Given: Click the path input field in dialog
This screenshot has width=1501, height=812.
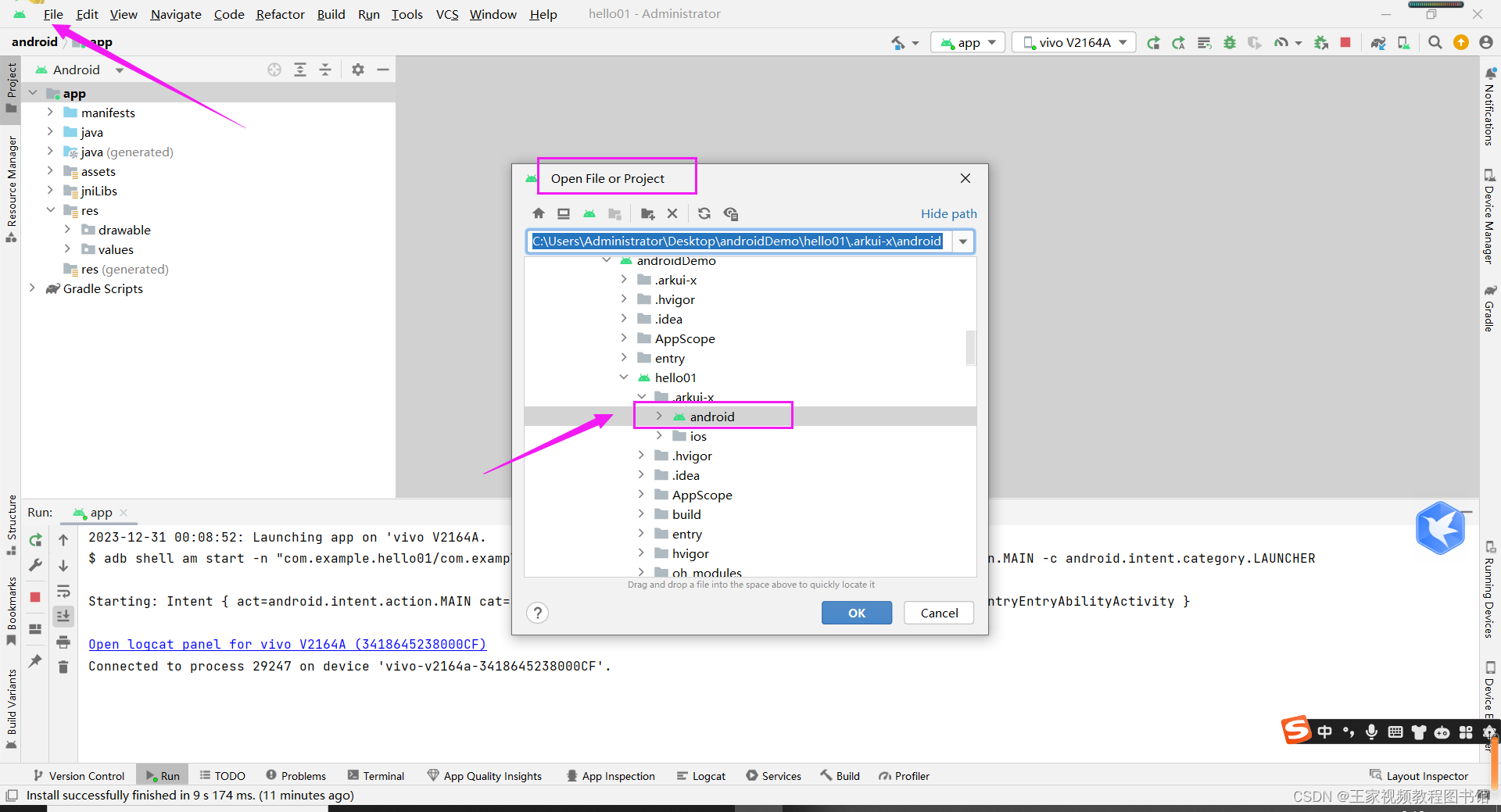Looking at the screenshot, I should click(x=740, y=241).
